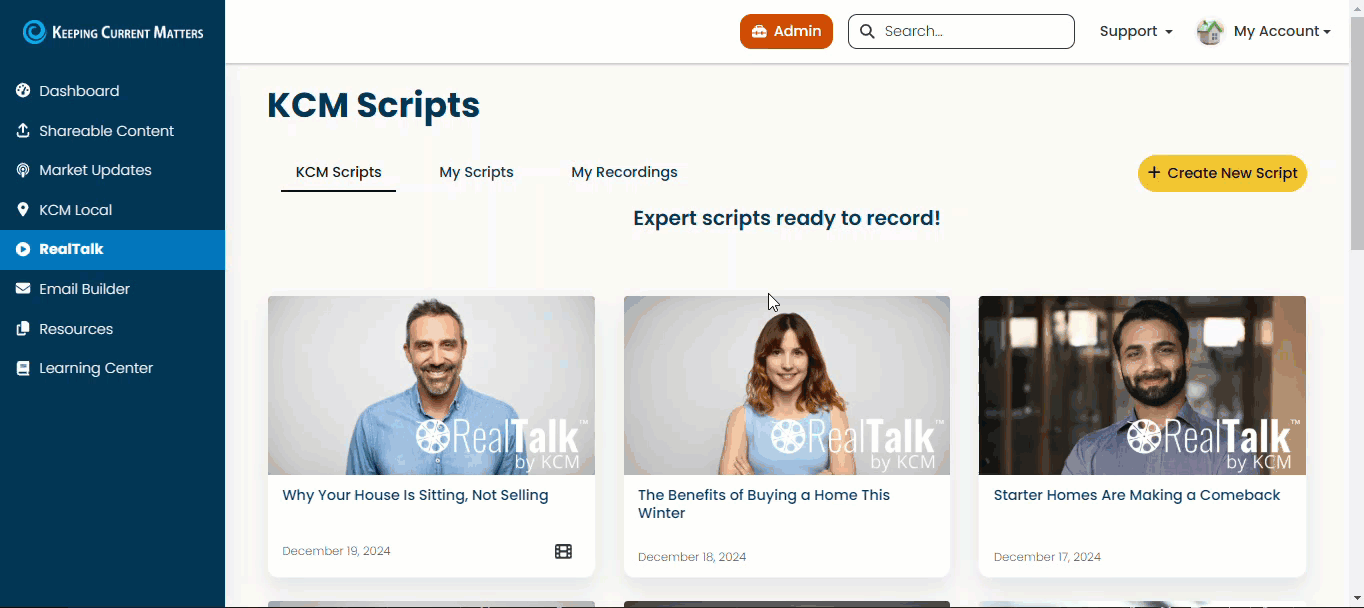
Task: Select RealTalk in the sidebar
Action: pos(112,249)
